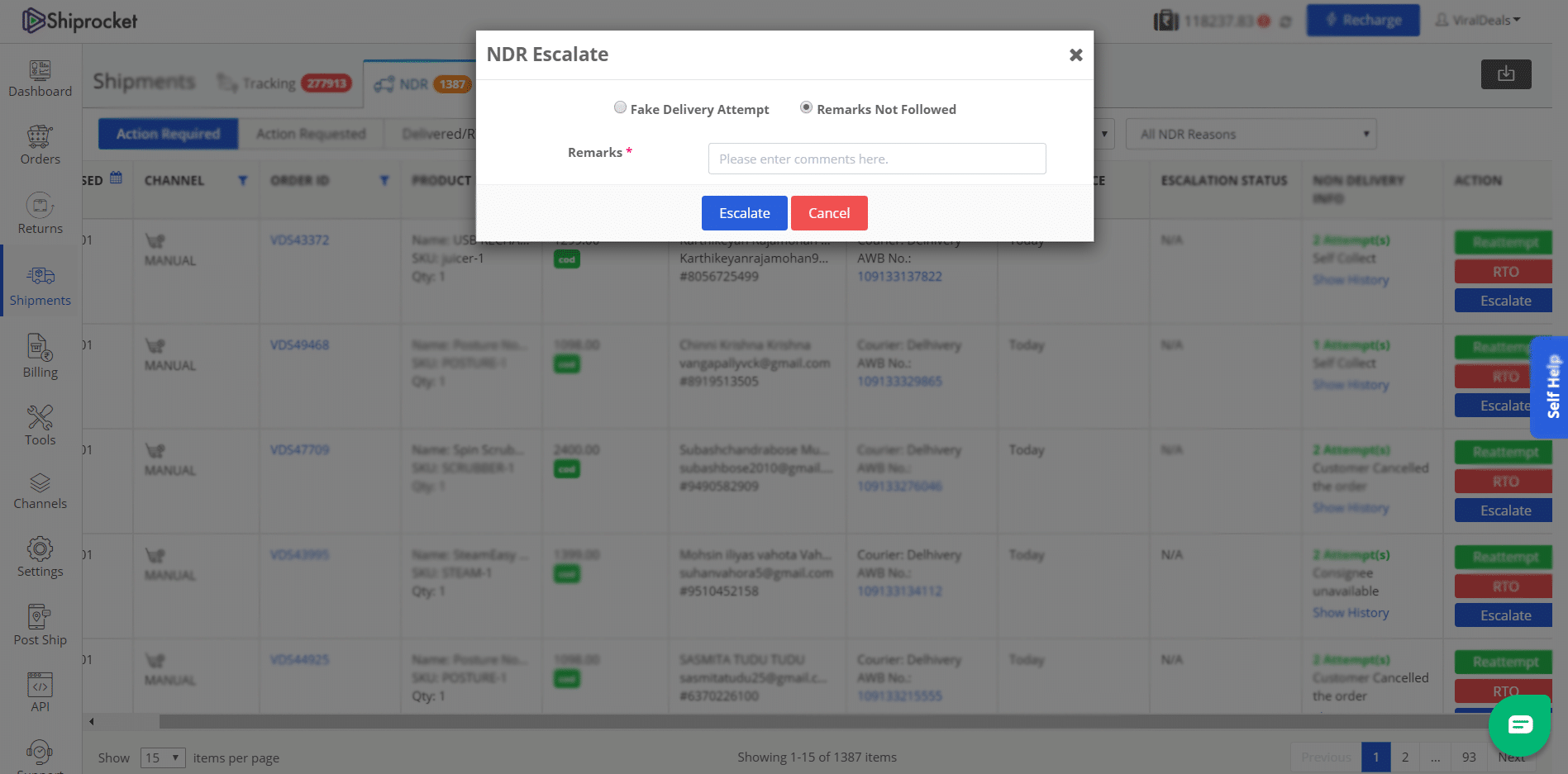Switch to NDR tab

click(422, 84)
